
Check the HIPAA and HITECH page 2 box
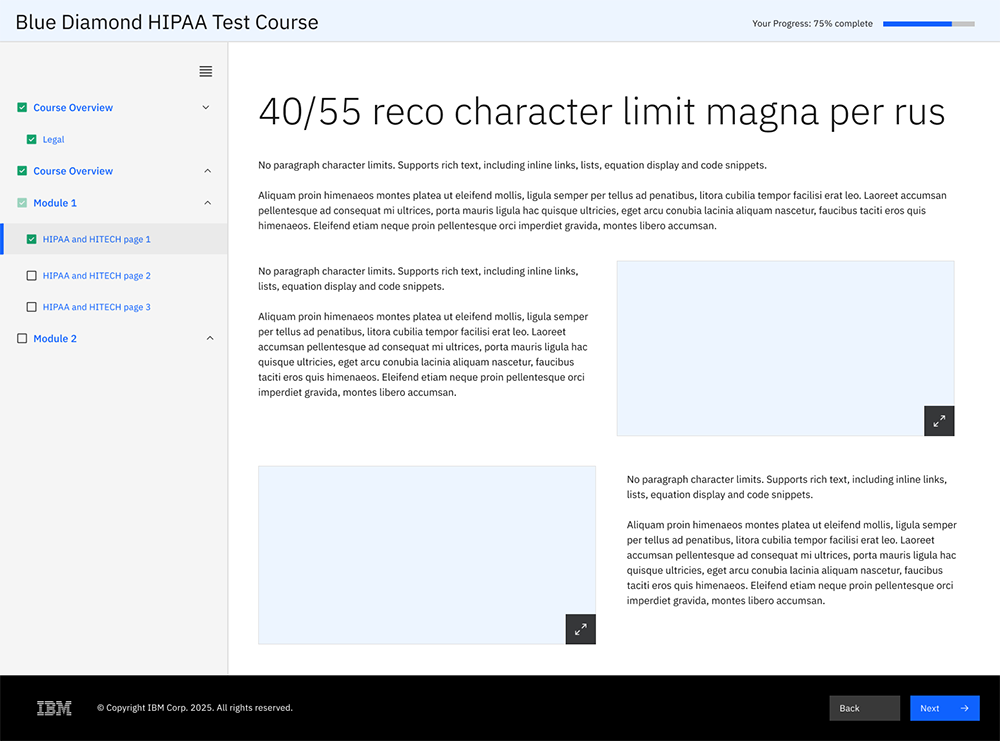(x=32, y=275)
